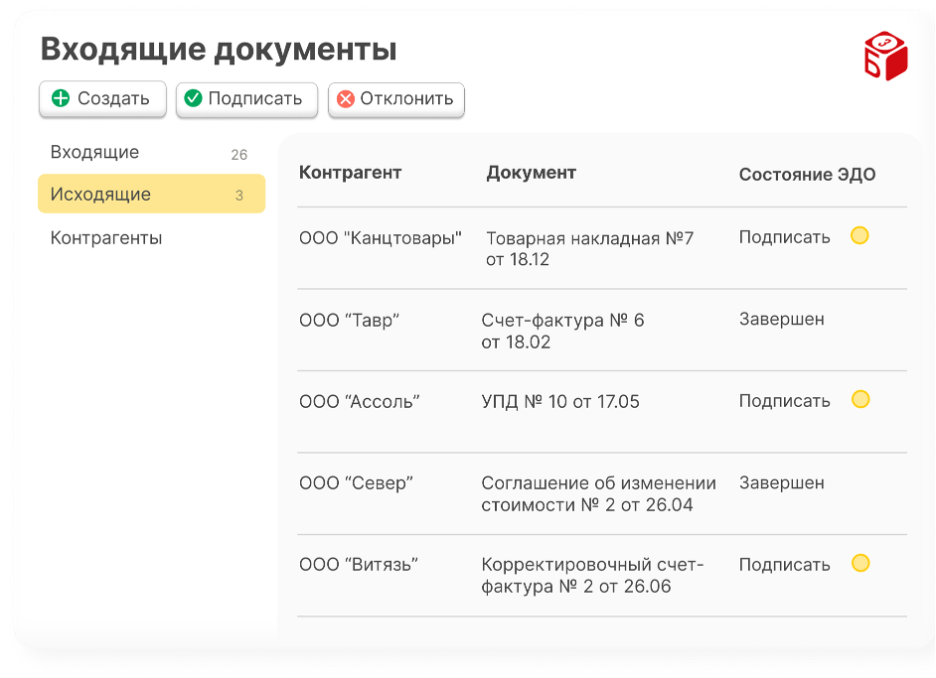Open Корректировочный счет-фактура № 2 от 26.06
This screenshot has width=936, height=678.
592,575
